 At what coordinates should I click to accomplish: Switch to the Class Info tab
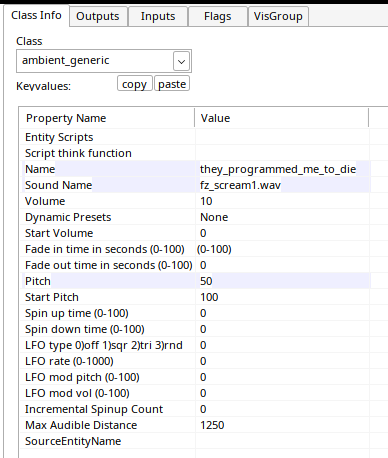(36, 16)
